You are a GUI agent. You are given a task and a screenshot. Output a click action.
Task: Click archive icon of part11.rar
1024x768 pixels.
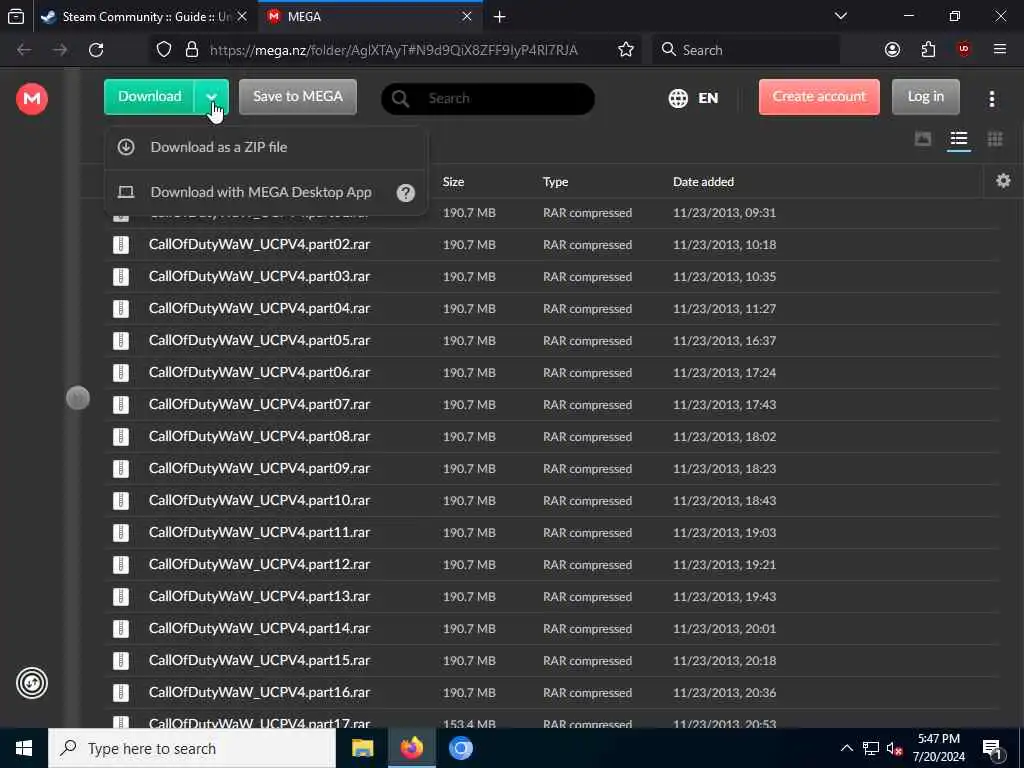click(x=121, y=532)
